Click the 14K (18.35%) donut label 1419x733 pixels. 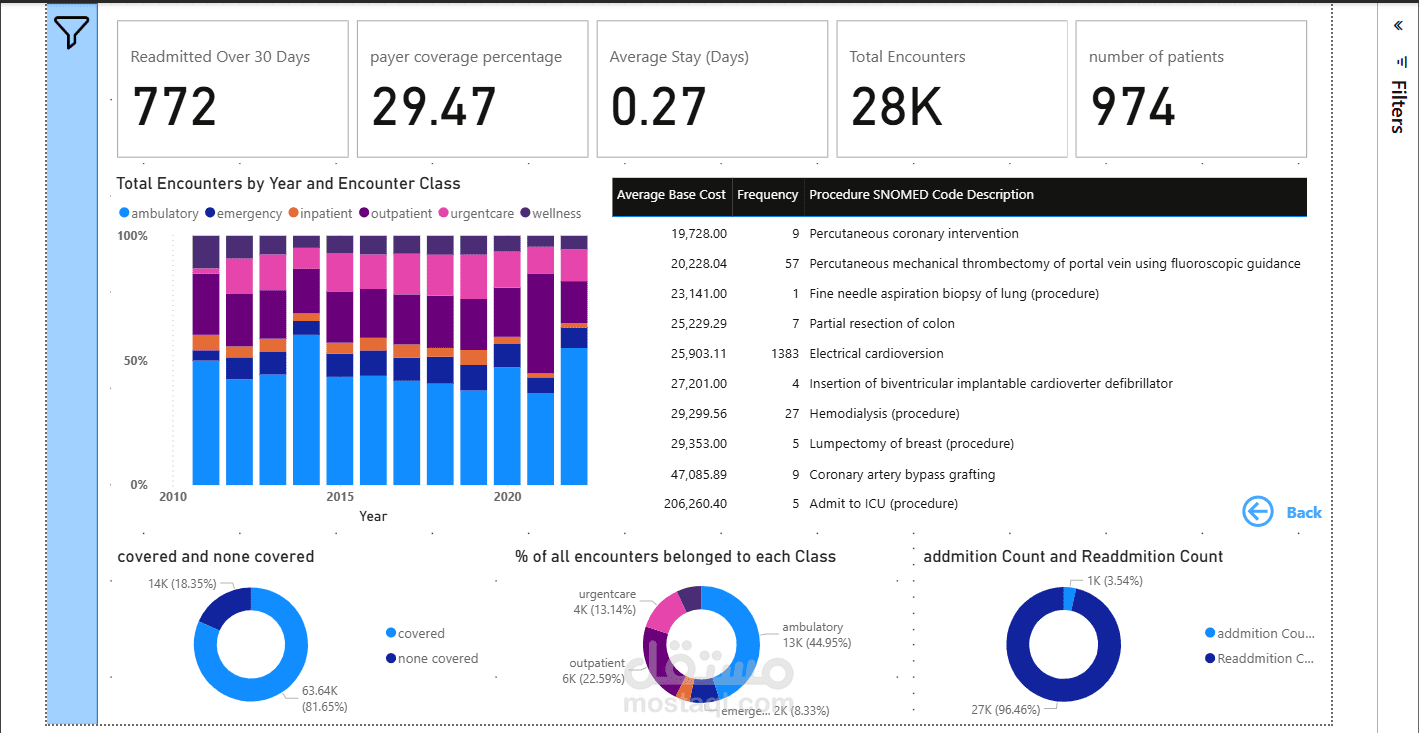(181, 583)
